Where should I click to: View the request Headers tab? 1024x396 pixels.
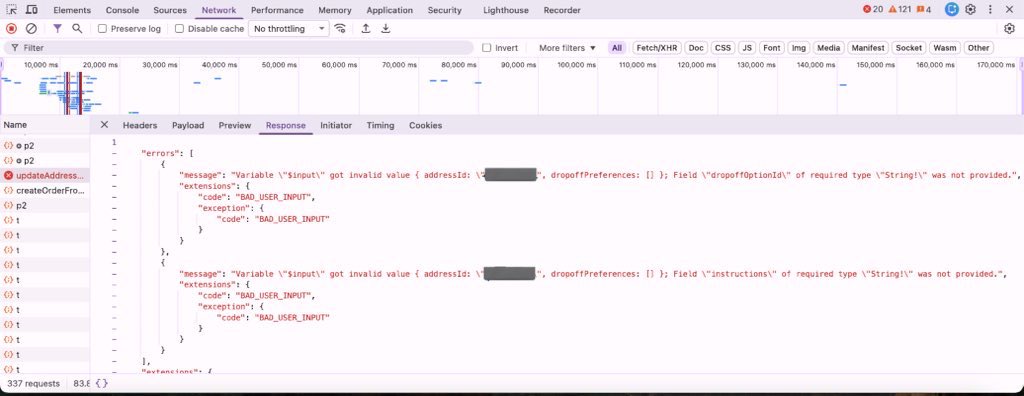140,125
